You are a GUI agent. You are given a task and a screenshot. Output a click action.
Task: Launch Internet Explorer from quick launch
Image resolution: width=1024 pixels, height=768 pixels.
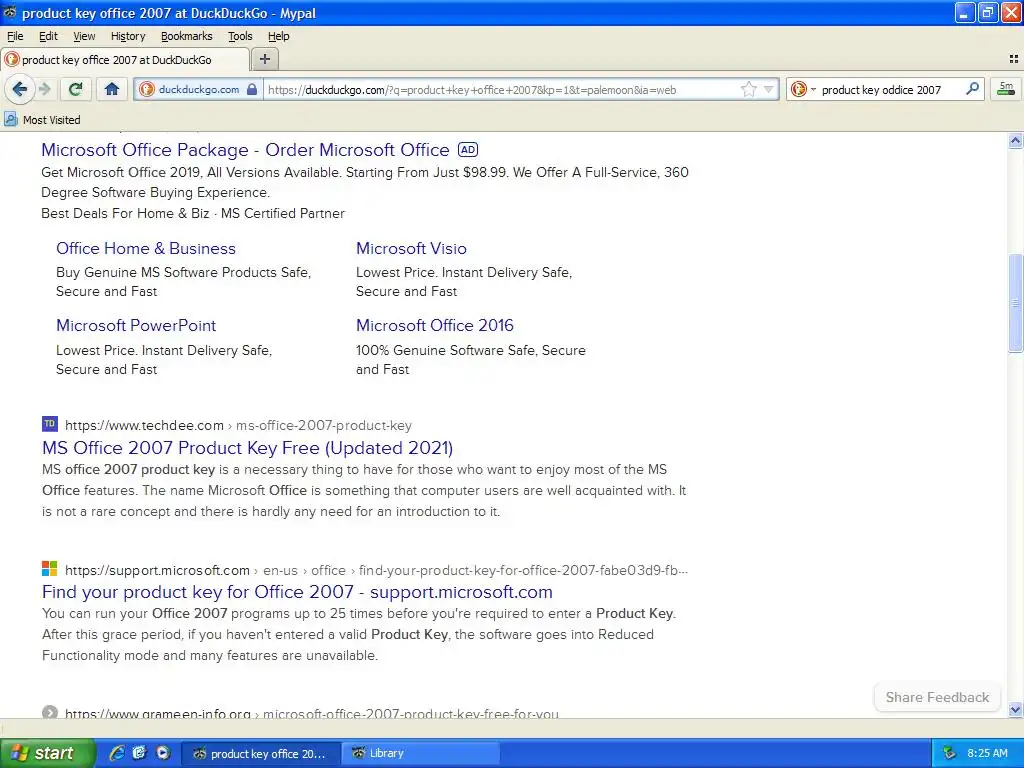pyautogui.click(x=117, y=753)
